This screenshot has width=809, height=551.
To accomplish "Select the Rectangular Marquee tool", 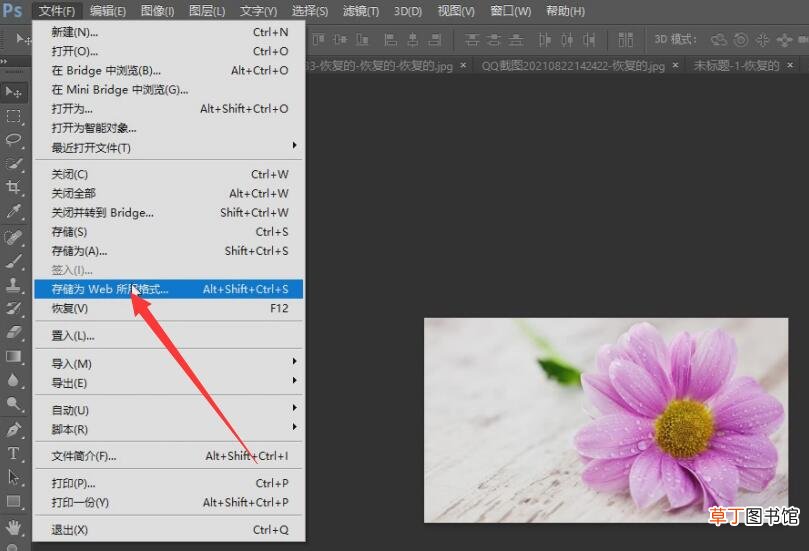I will pos(13,116).
